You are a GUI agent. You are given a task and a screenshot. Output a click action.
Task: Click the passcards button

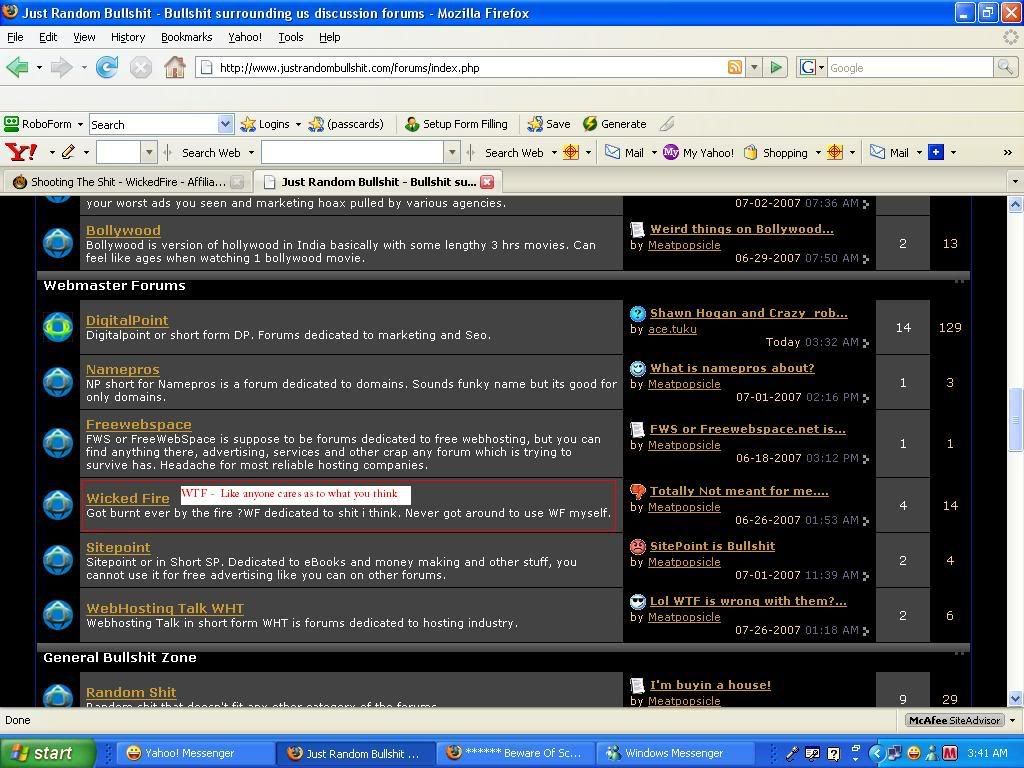pos(346,124)
